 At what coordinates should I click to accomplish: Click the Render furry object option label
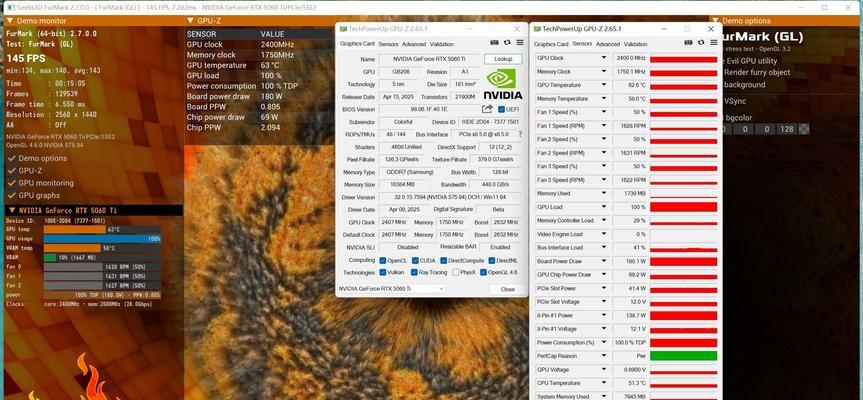pos(757,72)
